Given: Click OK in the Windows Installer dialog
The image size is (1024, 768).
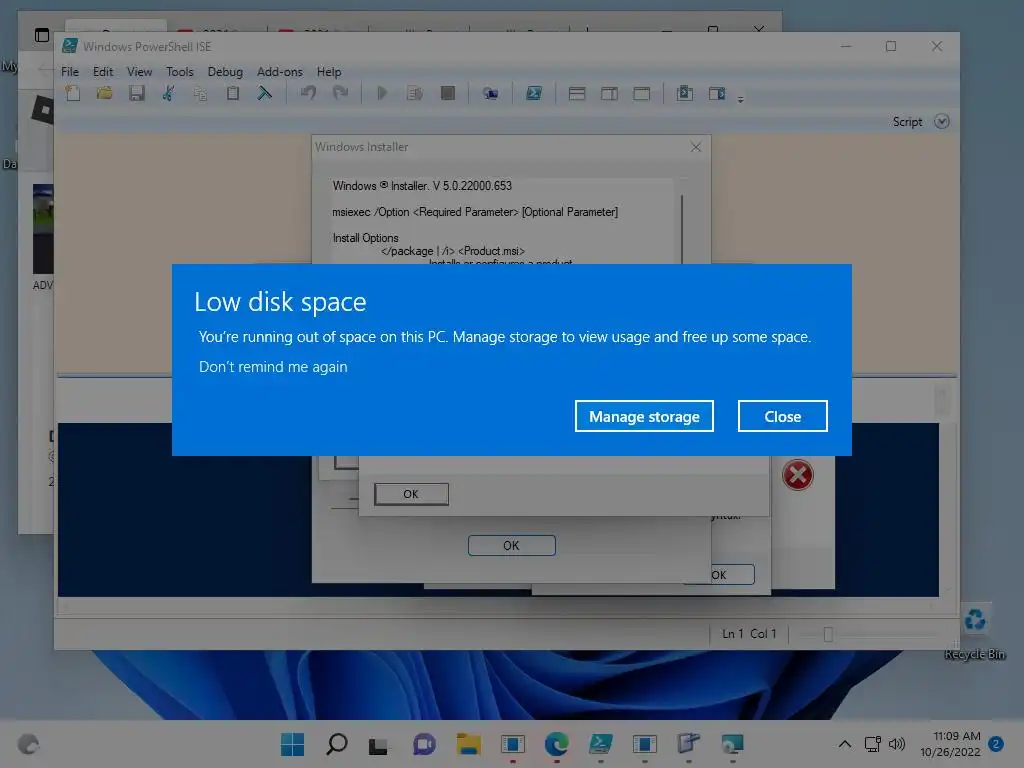Looking at the screenshot, I should 511,545.
